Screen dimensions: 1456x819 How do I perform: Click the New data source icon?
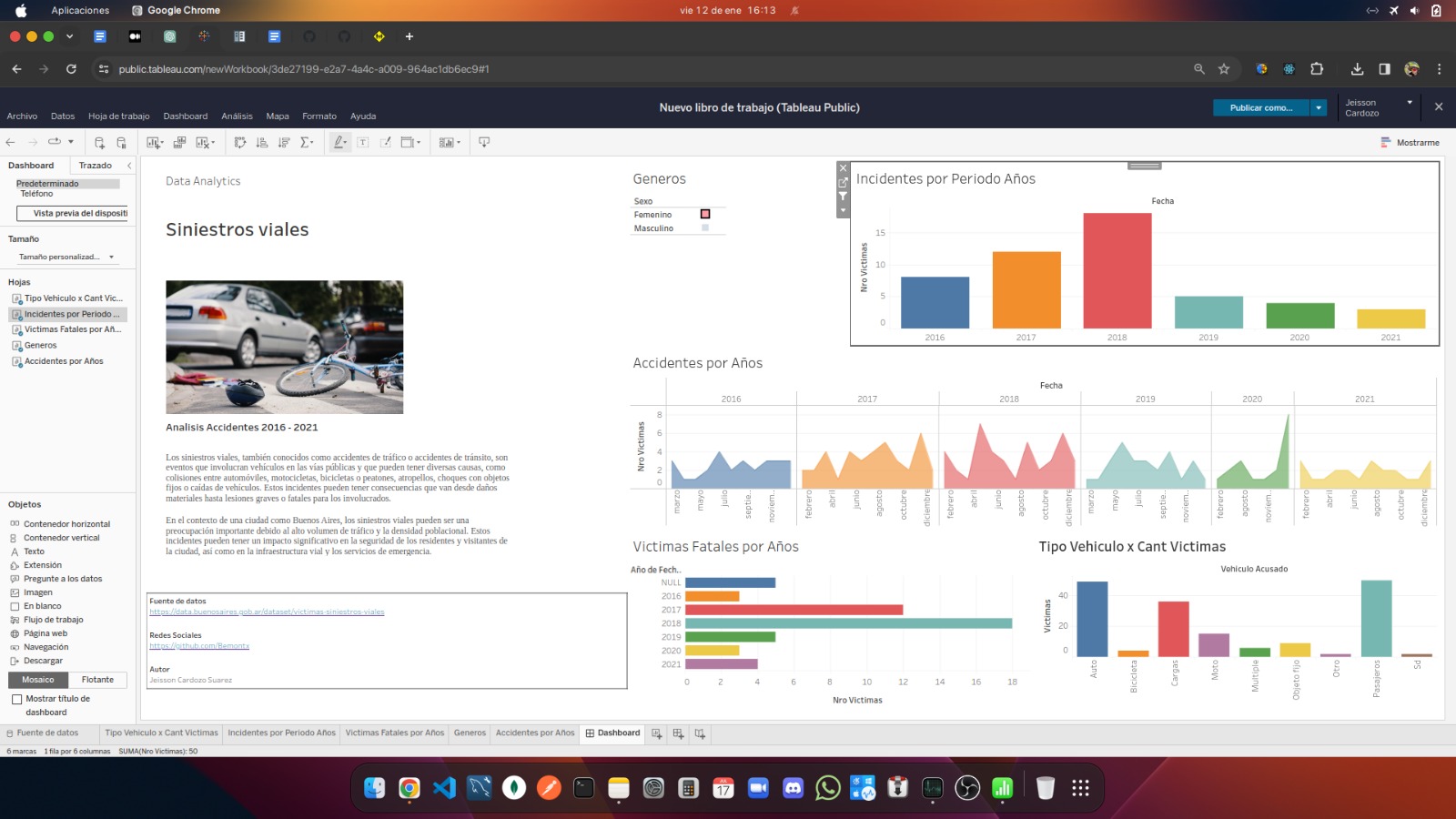click(99, 142)
